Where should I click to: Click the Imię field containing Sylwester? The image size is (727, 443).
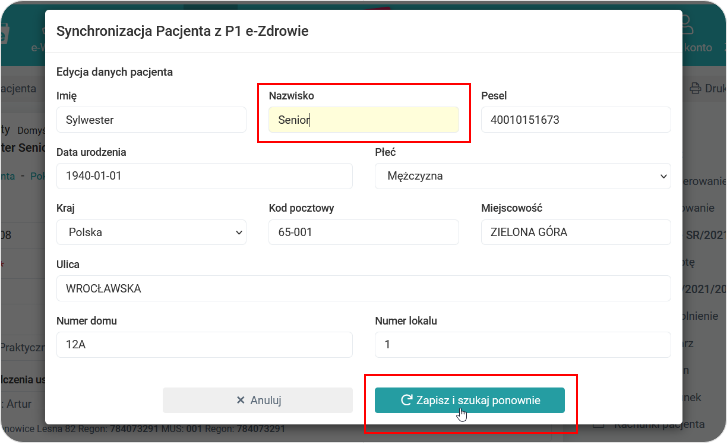151,120
